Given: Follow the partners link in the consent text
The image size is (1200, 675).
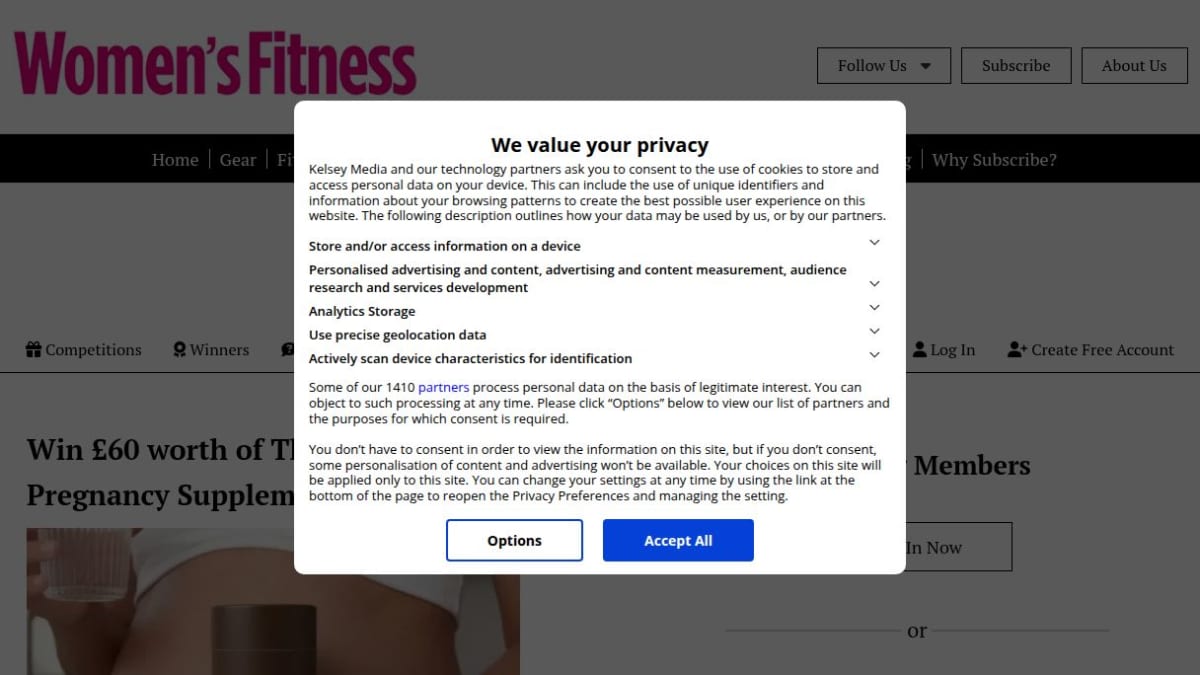Looking at the screenshot, I should pyautogui.click(x=443, y=387).
